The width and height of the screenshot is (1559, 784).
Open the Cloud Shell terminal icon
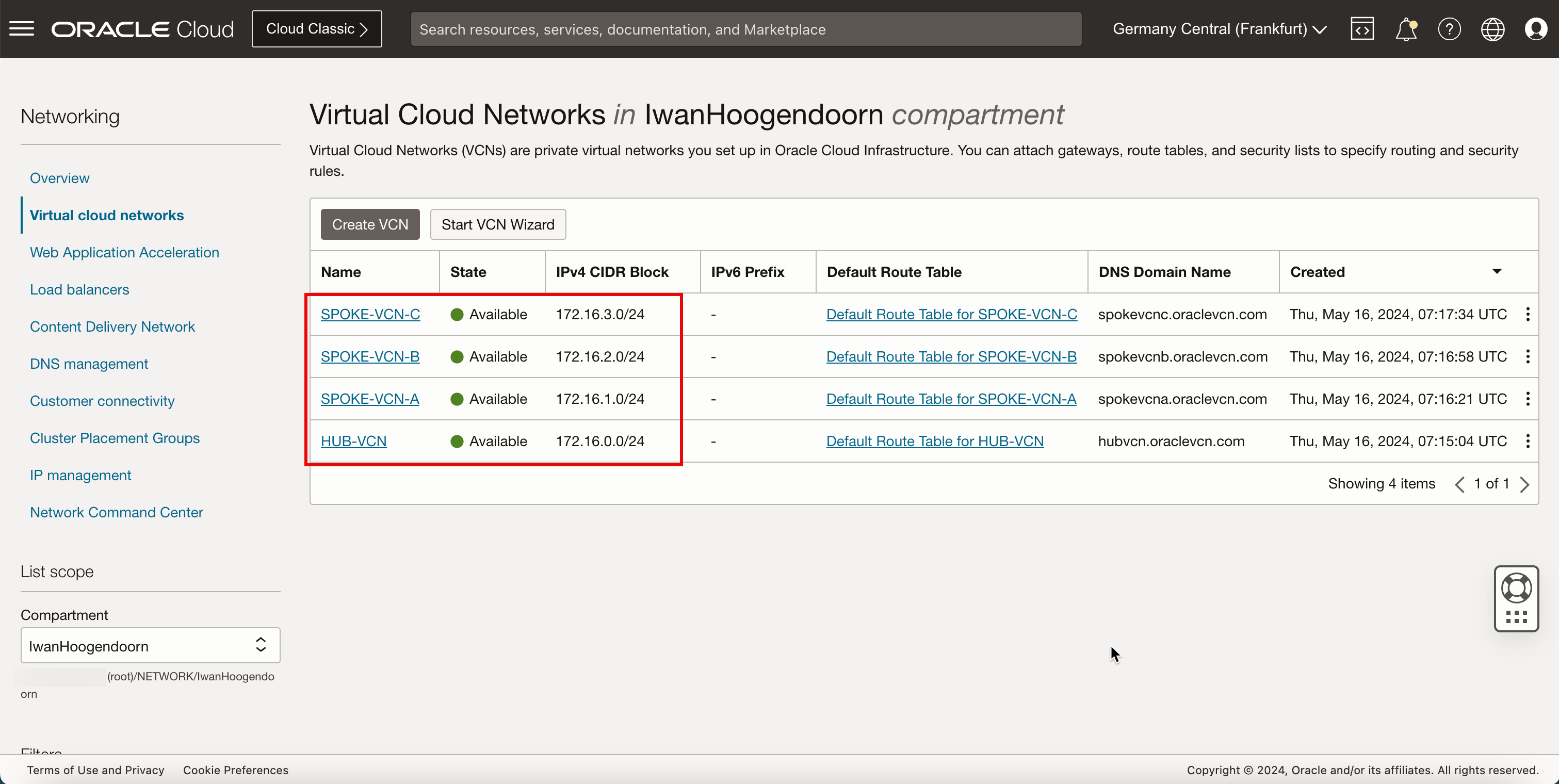tap(1362, 28)
